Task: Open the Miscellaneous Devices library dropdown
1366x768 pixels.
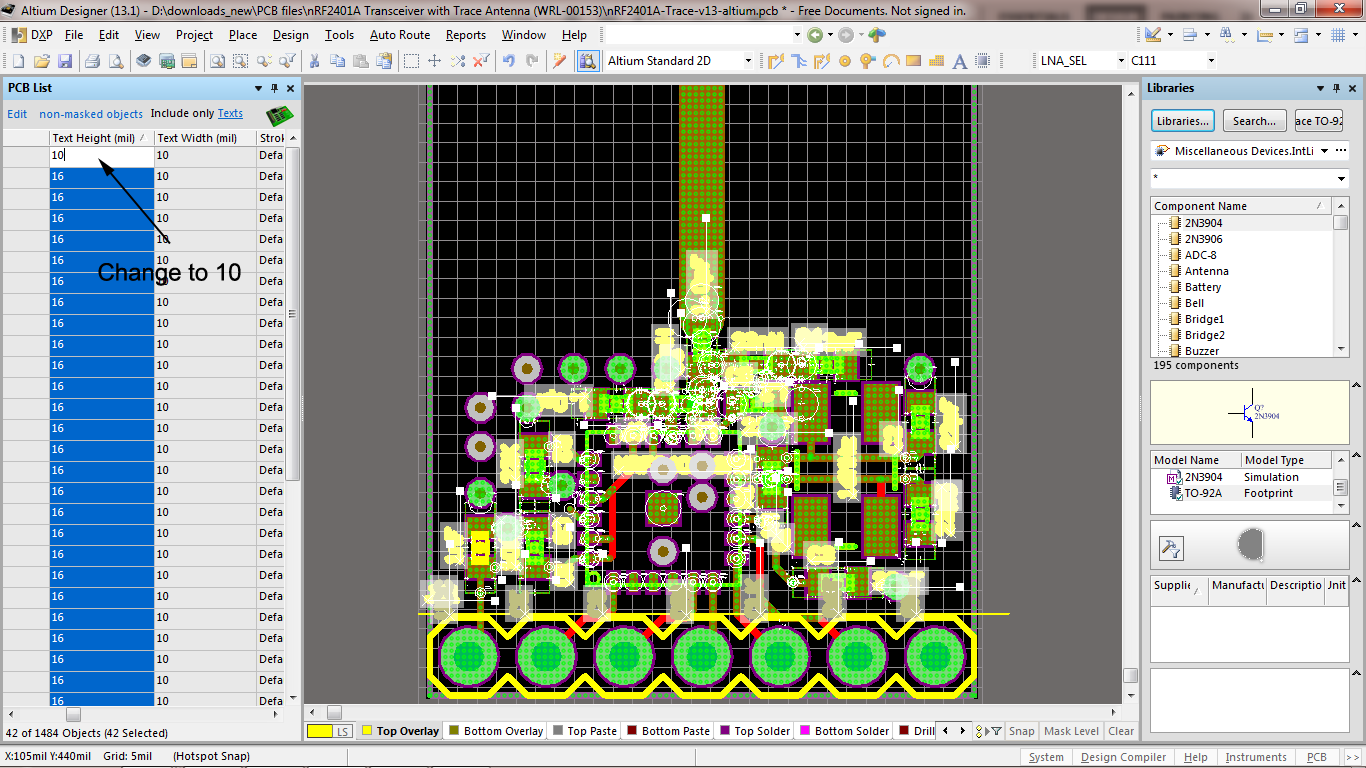Action: (x=1324, y=151)
